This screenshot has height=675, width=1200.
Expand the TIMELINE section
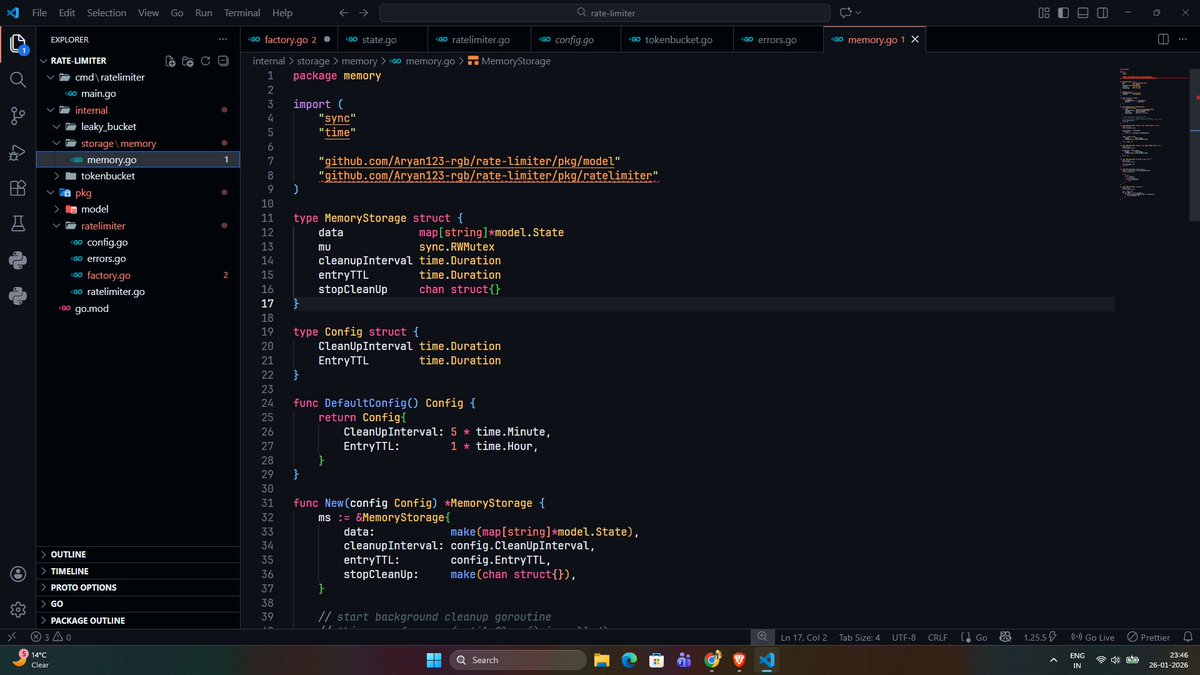(x=138, y=571)
